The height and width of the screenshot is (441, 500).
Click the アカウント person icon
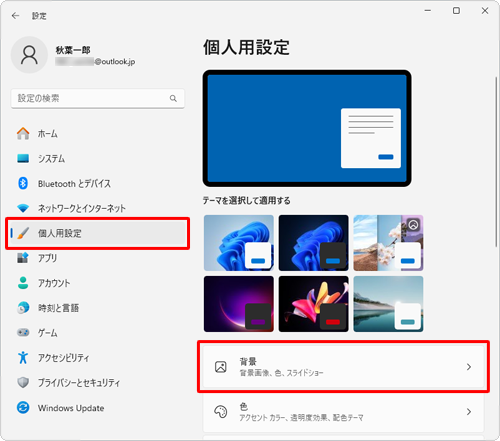click(23, 283)
